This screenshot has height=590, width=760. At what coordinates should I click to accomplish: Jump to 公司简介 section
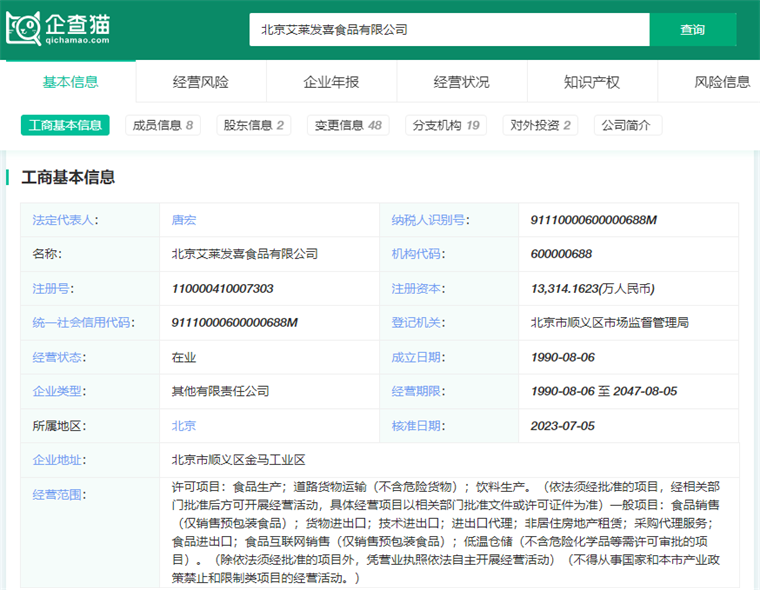coord(628,125)
